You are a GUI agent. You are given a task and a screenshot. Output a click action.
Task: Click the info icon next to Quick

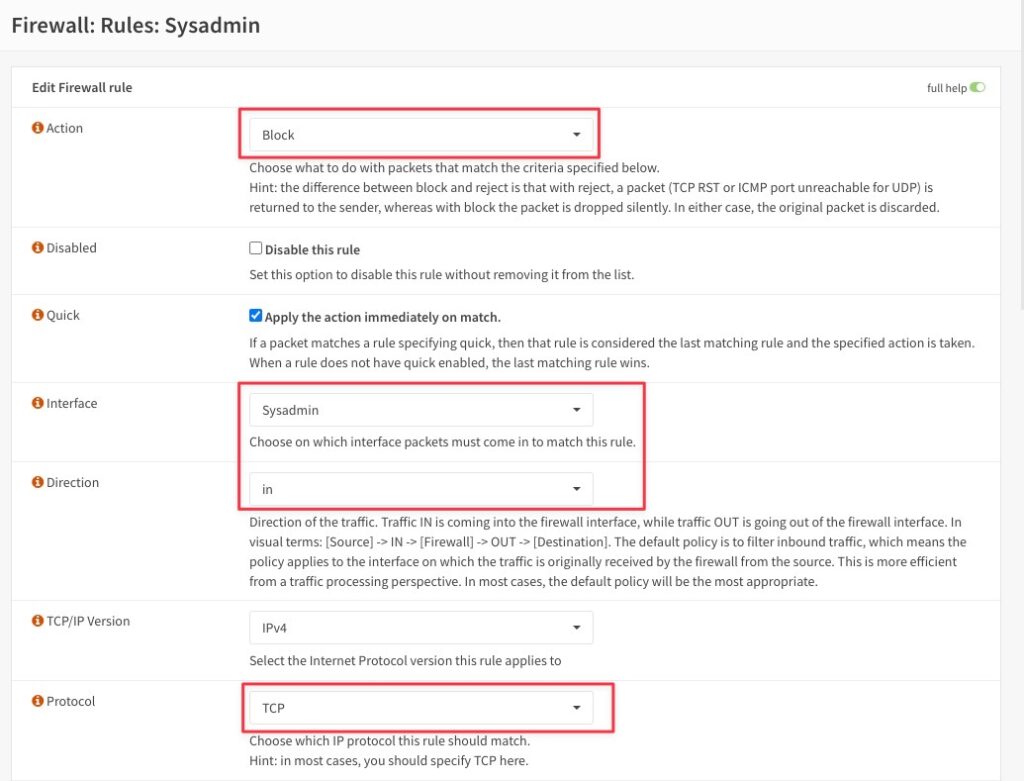click(38, 315)
